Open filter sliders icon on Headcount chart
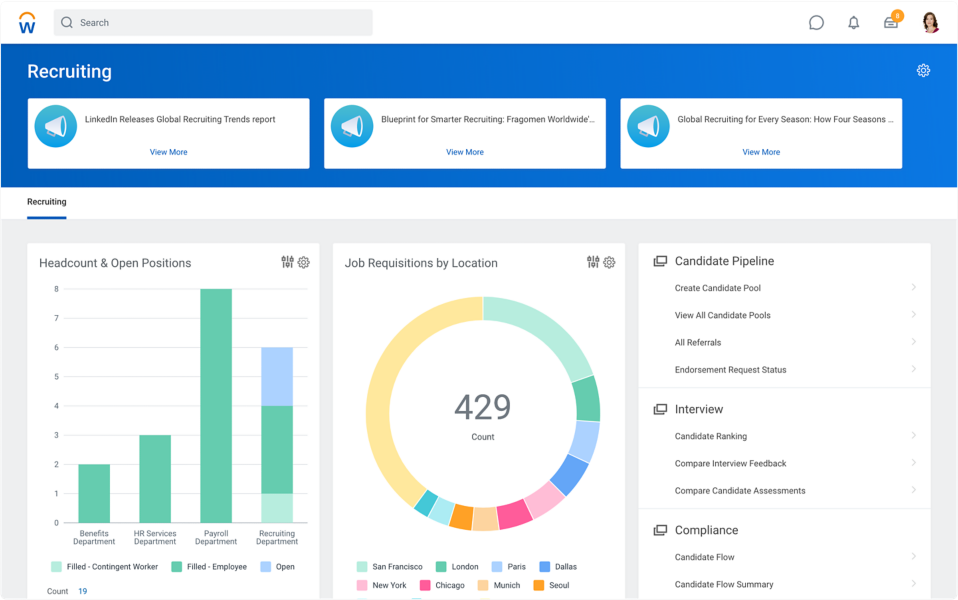The height and width of the screenshot is (600, 958). (x=288, y=262)
